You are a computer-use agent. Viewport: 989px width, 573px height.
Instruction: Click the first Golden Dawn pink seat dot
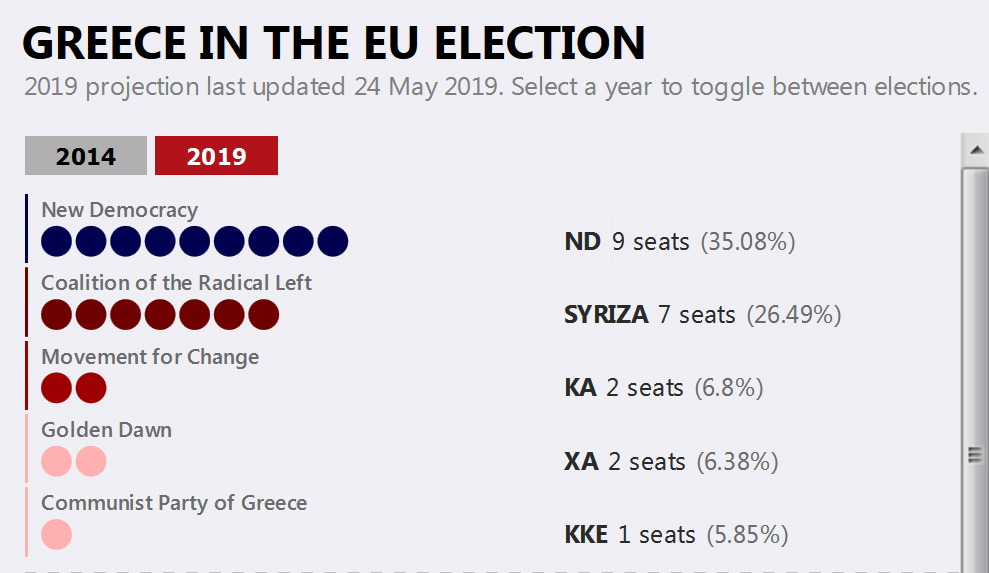point(57,461)
